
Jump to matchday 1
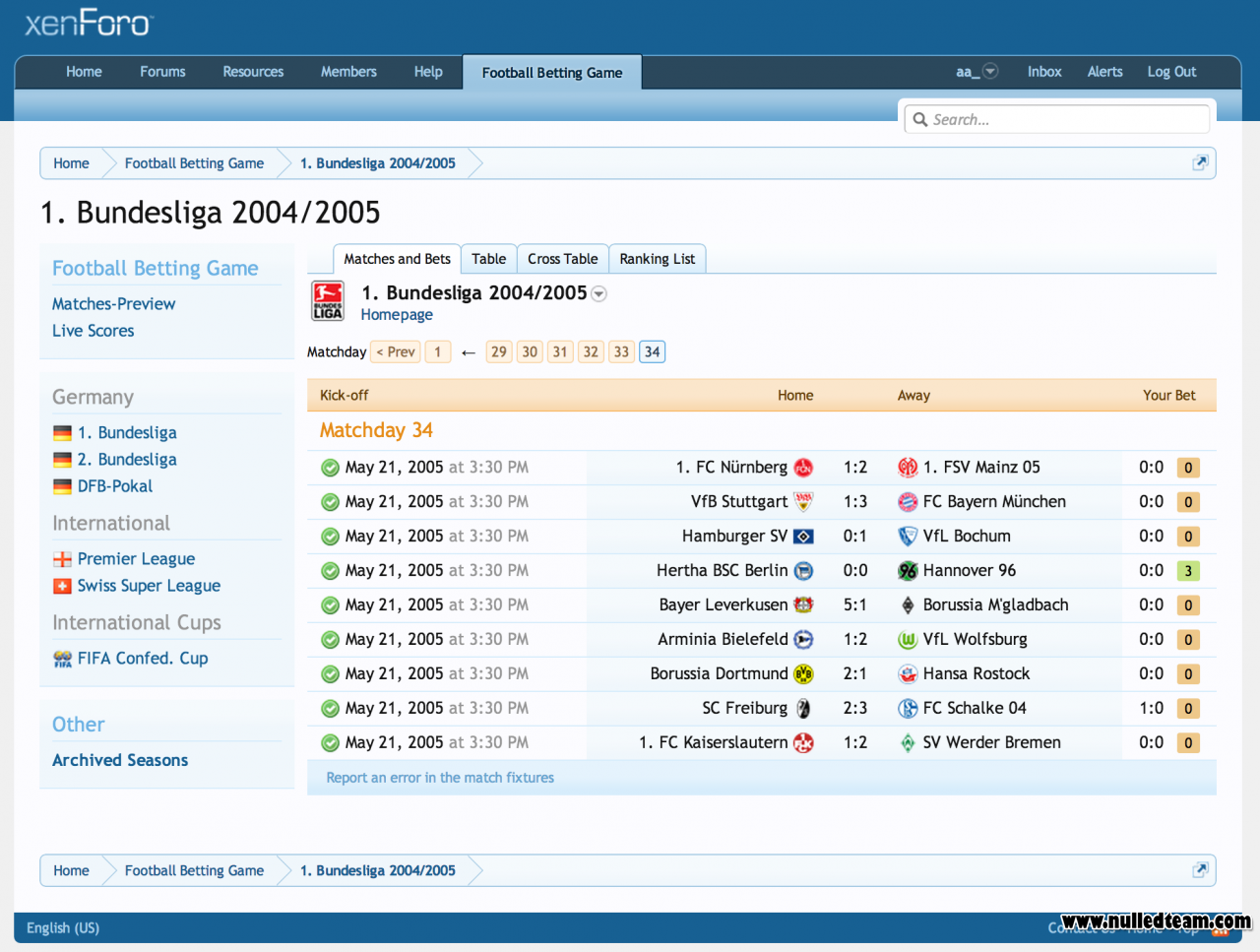[438, 351]
